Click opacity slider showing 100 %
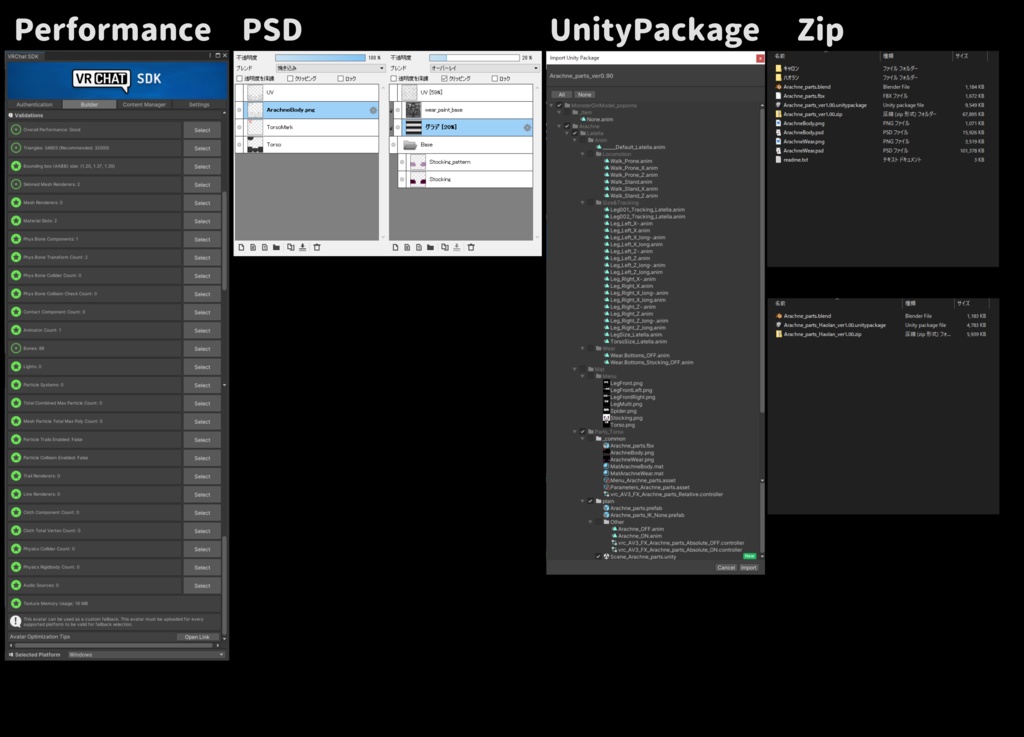 (320, 57)
